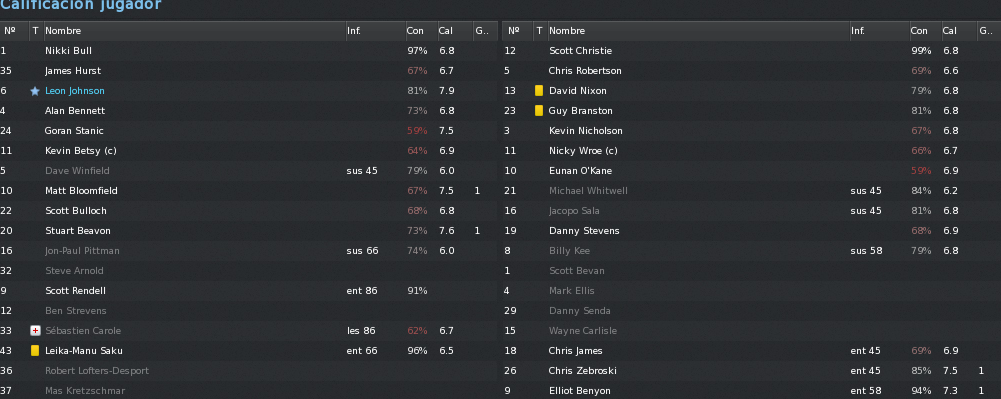The width and height of the screenshot is (1001, 399).
Task: Open Chris Zebroski's player profile
Action: pos(582,370)
